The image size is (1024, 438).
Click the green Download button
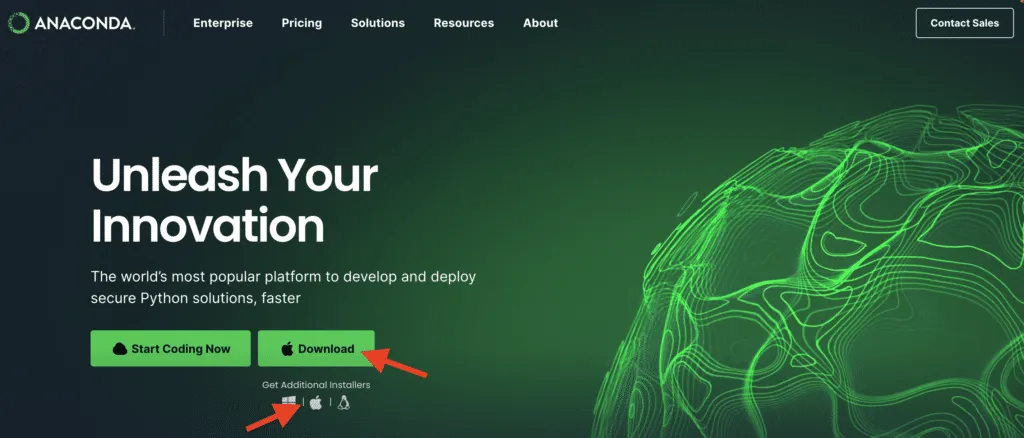click(x=316, y=349)
